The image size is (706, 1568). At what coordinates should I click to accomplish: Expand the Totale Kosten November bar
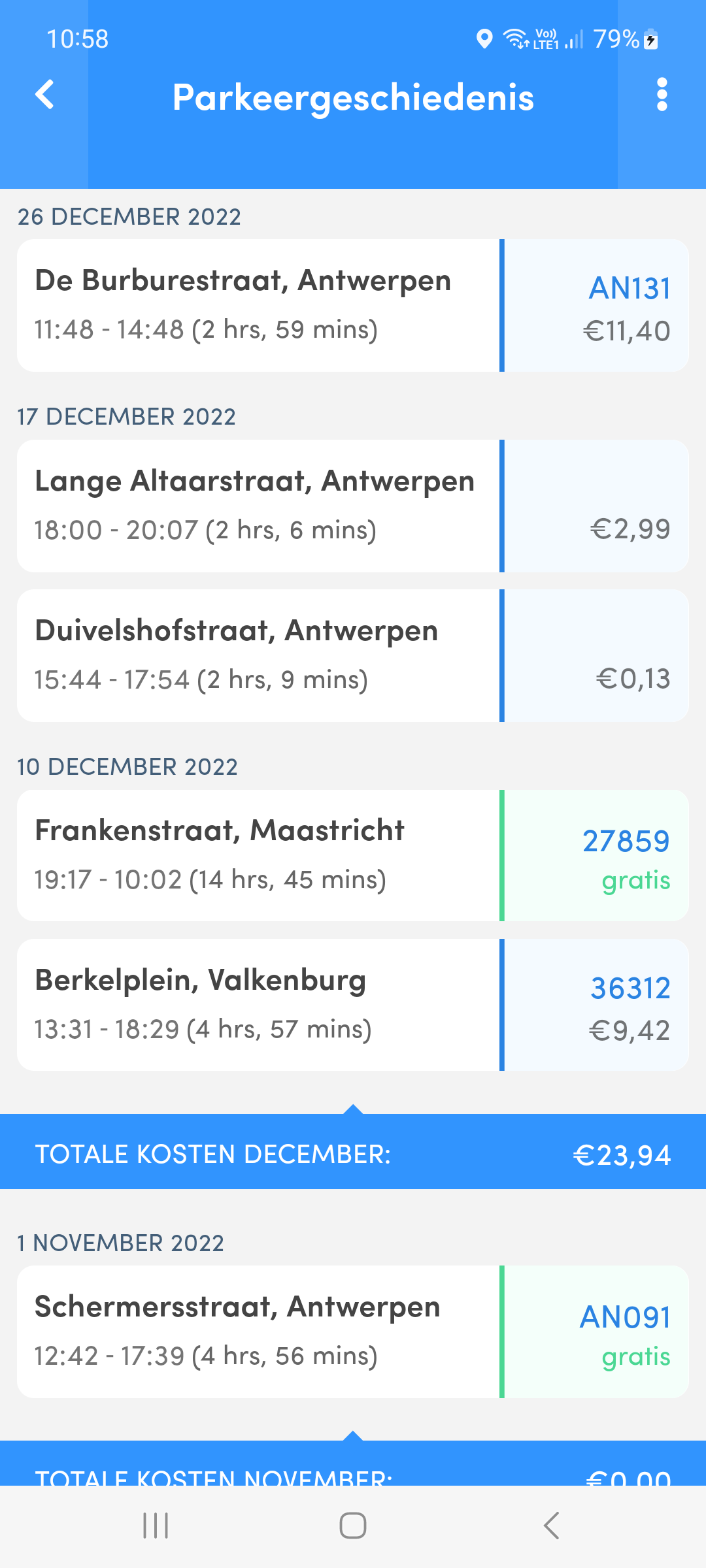353,1462
